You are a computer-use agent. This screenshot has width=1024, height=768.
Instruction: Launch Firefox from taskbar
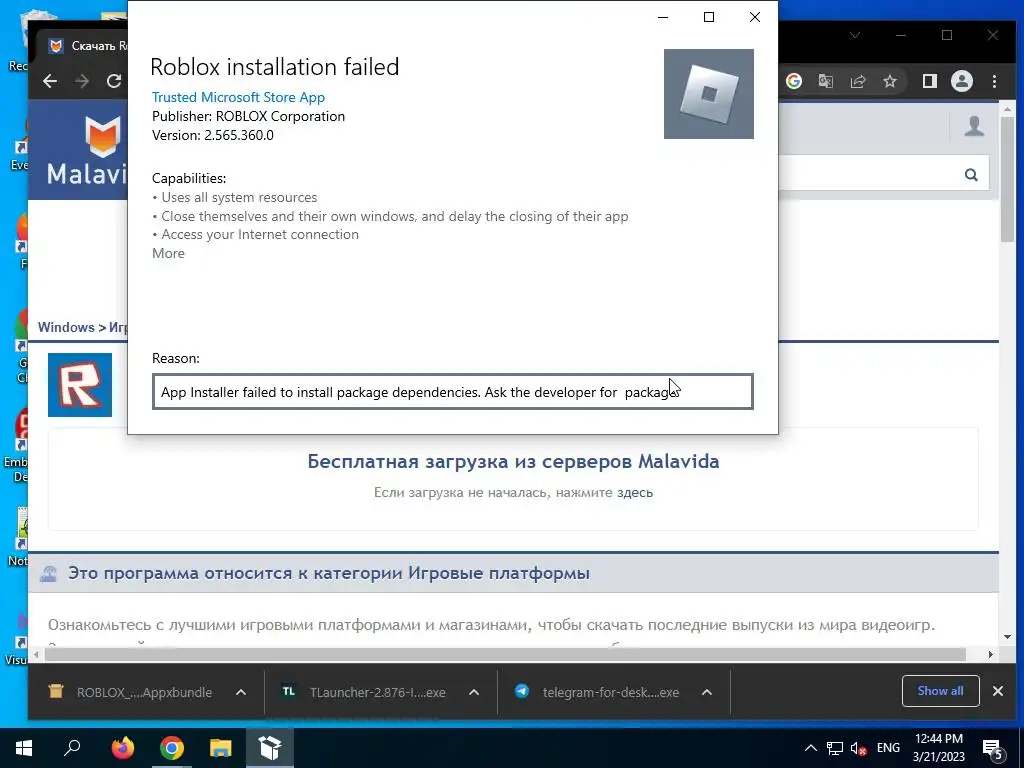[x=122, y=748]
